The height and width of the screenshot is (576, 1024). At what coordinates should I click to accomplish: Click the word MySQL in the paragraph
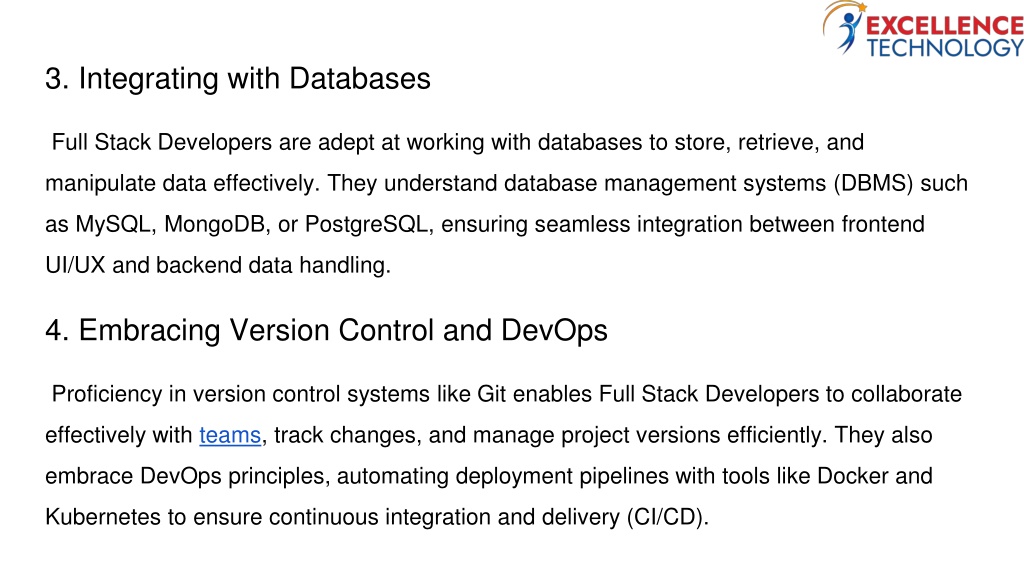point(115,225)
